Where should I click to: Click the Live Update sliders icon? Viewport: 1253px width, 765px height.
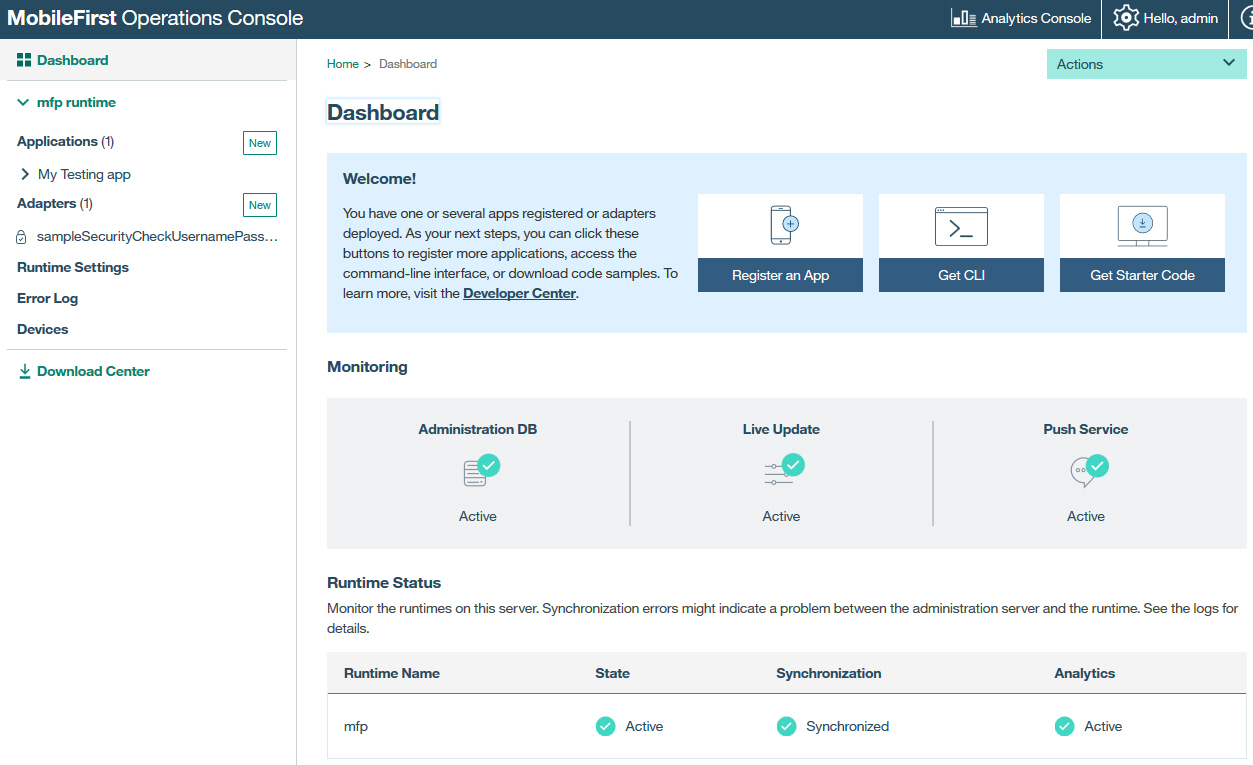(782, 470)
